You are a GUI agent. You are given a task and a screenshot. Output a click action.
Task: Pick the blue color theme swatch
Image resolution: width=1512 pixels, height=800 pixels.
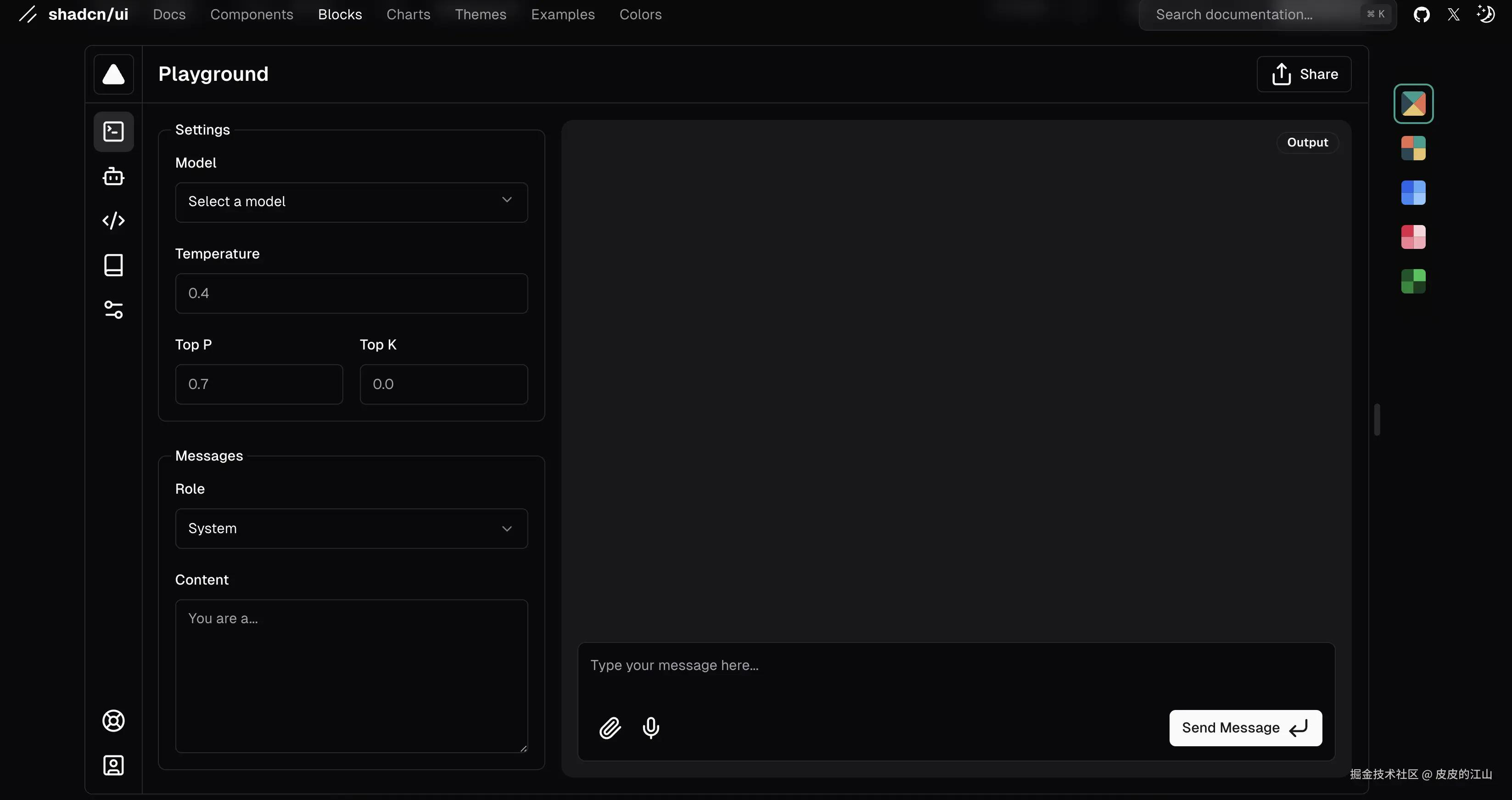1413,193
